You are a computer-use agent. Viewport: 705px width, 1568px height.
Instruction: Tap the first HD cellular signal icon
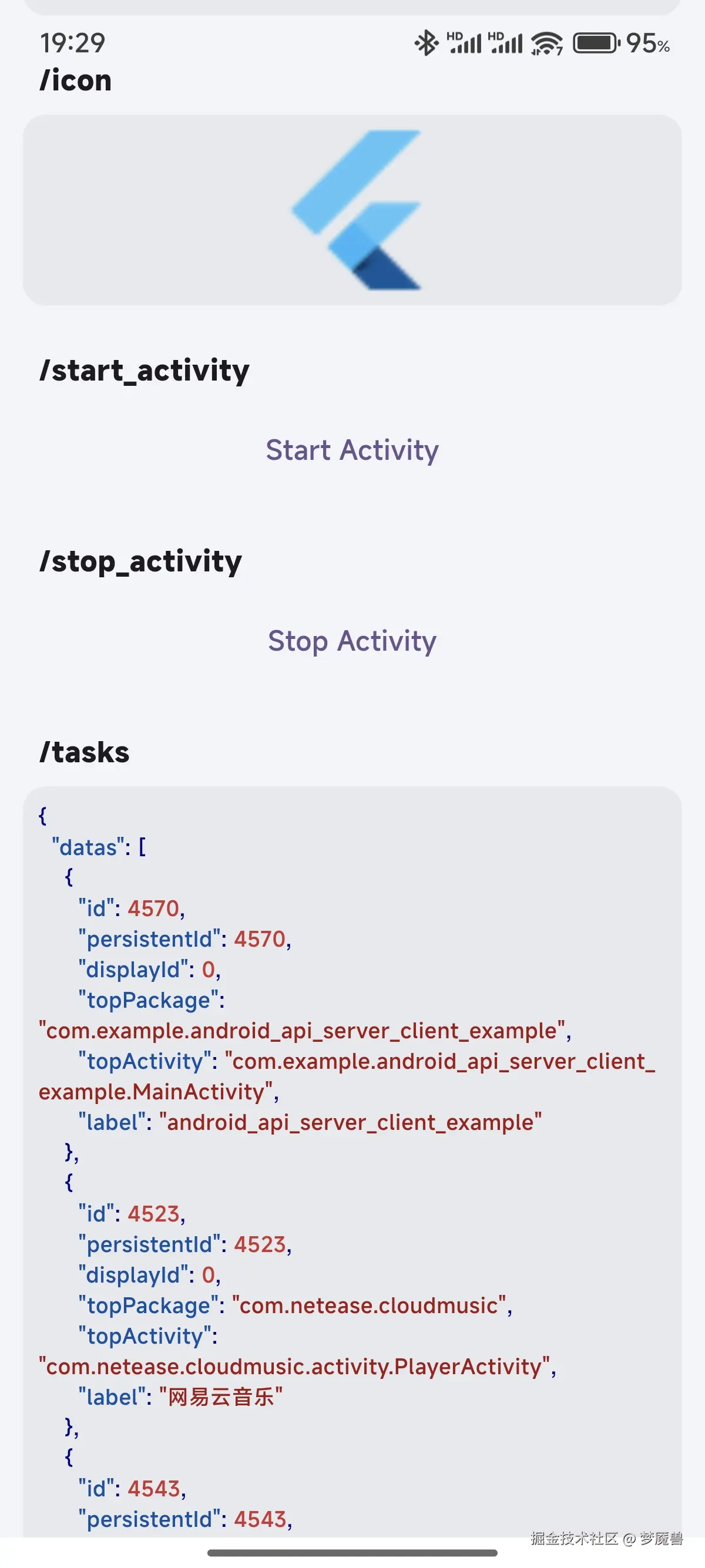point(464,43)
